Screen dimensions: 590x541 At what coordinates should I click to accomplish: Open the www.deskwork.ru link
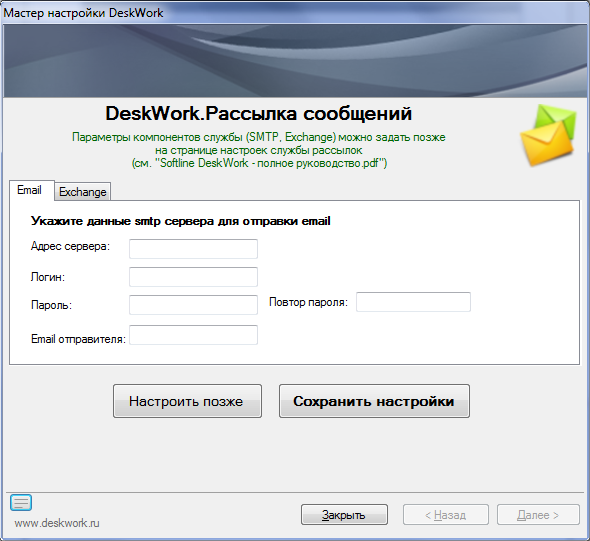(57, 523)
